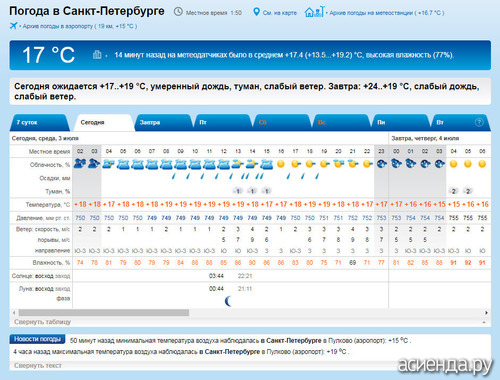
Task: Collapse table via Свернуть таблицу
Action: pyautogui.click(x=42, y=322)
